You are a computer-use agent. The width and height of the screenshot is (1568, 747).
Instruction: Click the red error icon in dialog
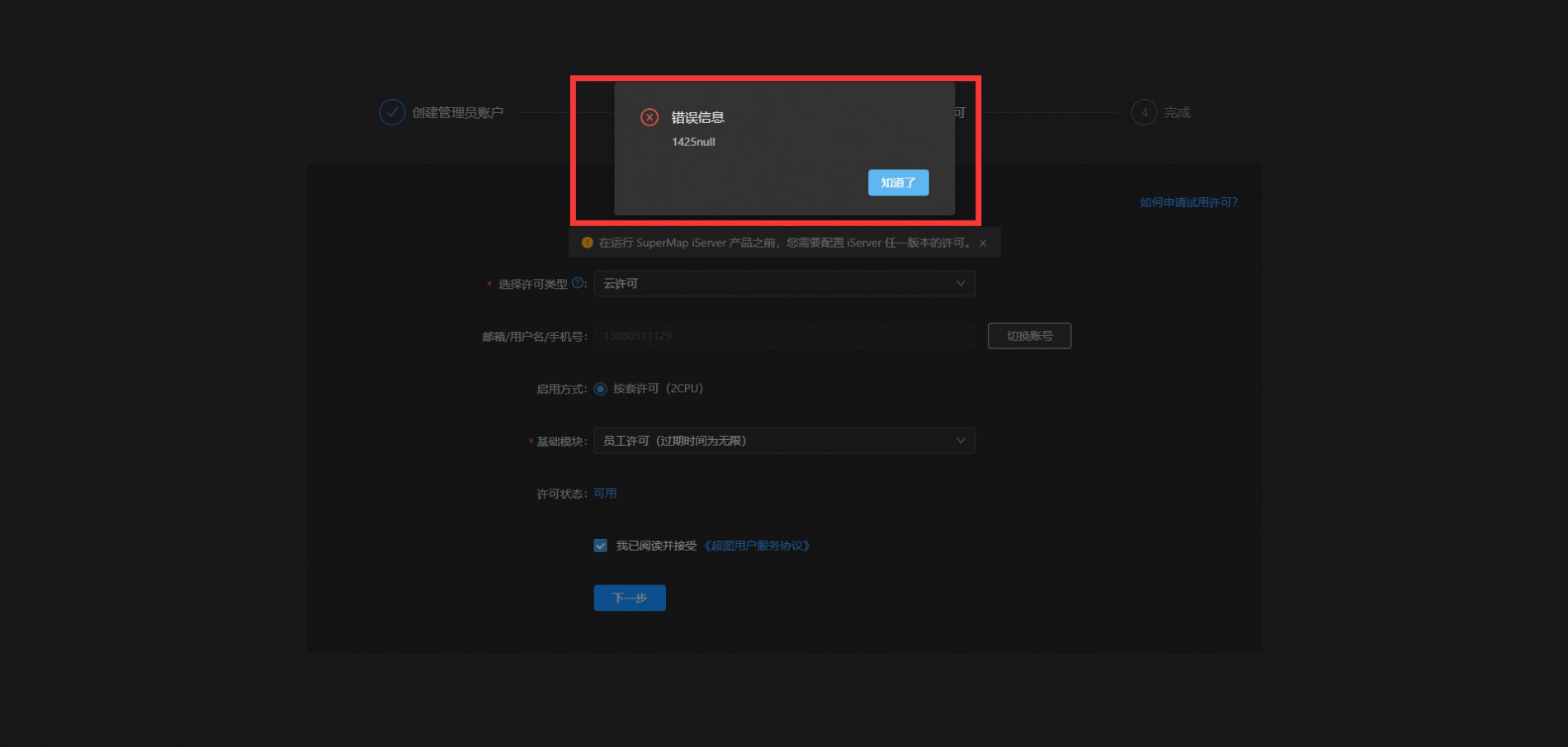point(649,117)
